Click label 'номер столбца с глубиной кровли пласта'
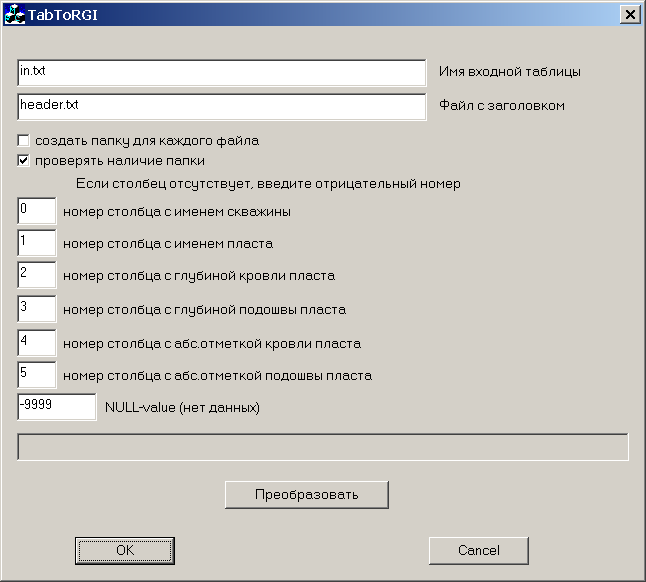This screenshot has width=646, height=582. click(x=199, y=276)
